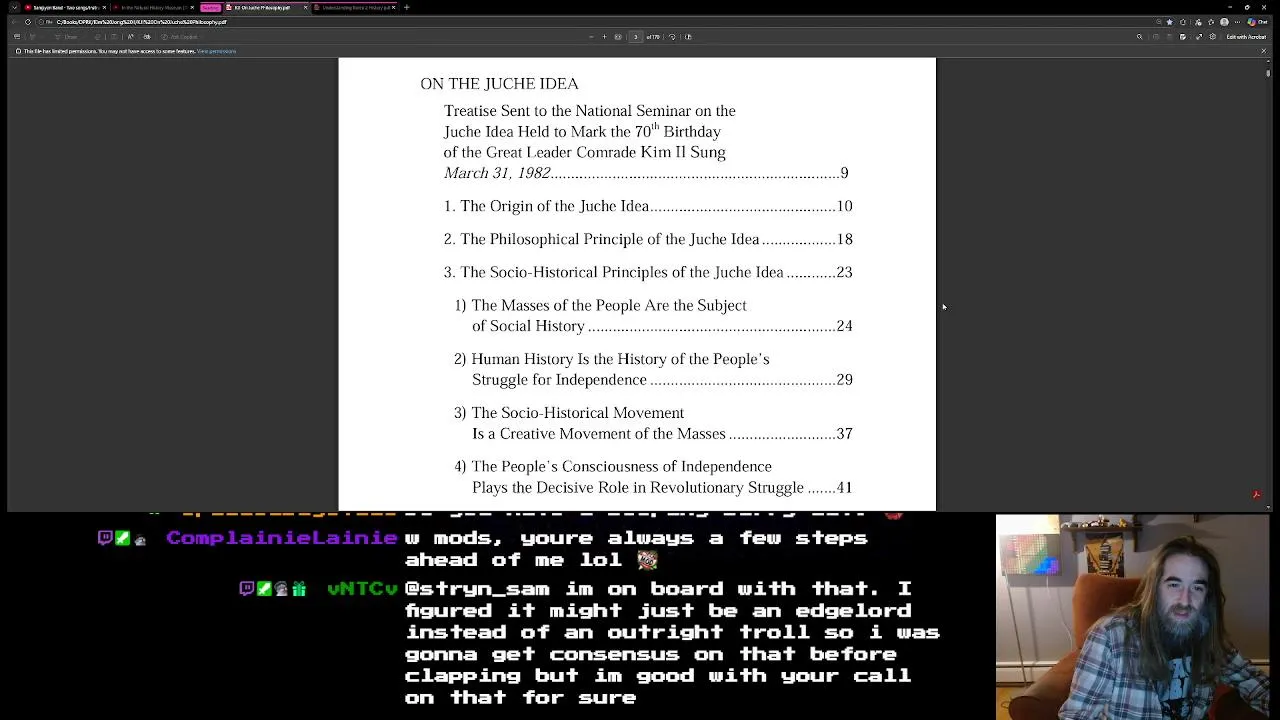Click ComplainieLainie username in chat overlay
Viewport: 1280px width, 720px height.
coord(281,538)
